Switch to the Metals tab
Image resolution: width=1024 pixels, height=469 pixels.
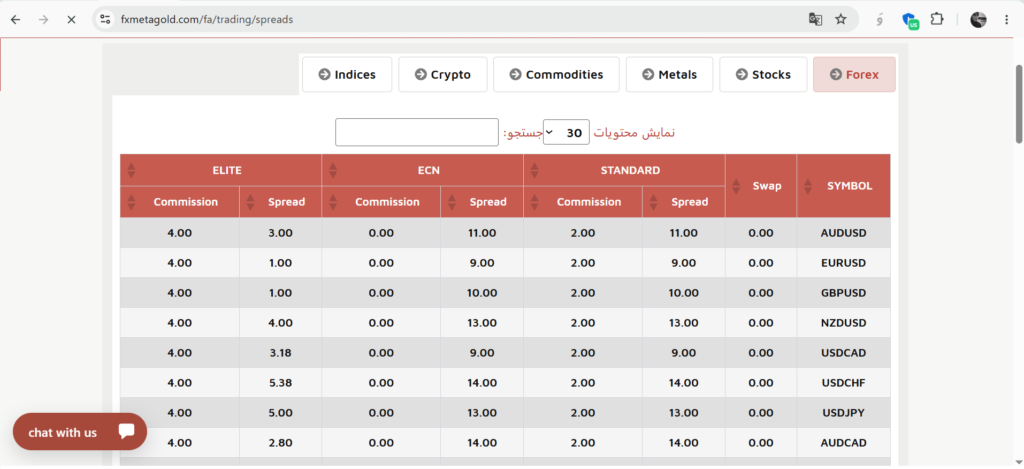(x=669, y=74)
